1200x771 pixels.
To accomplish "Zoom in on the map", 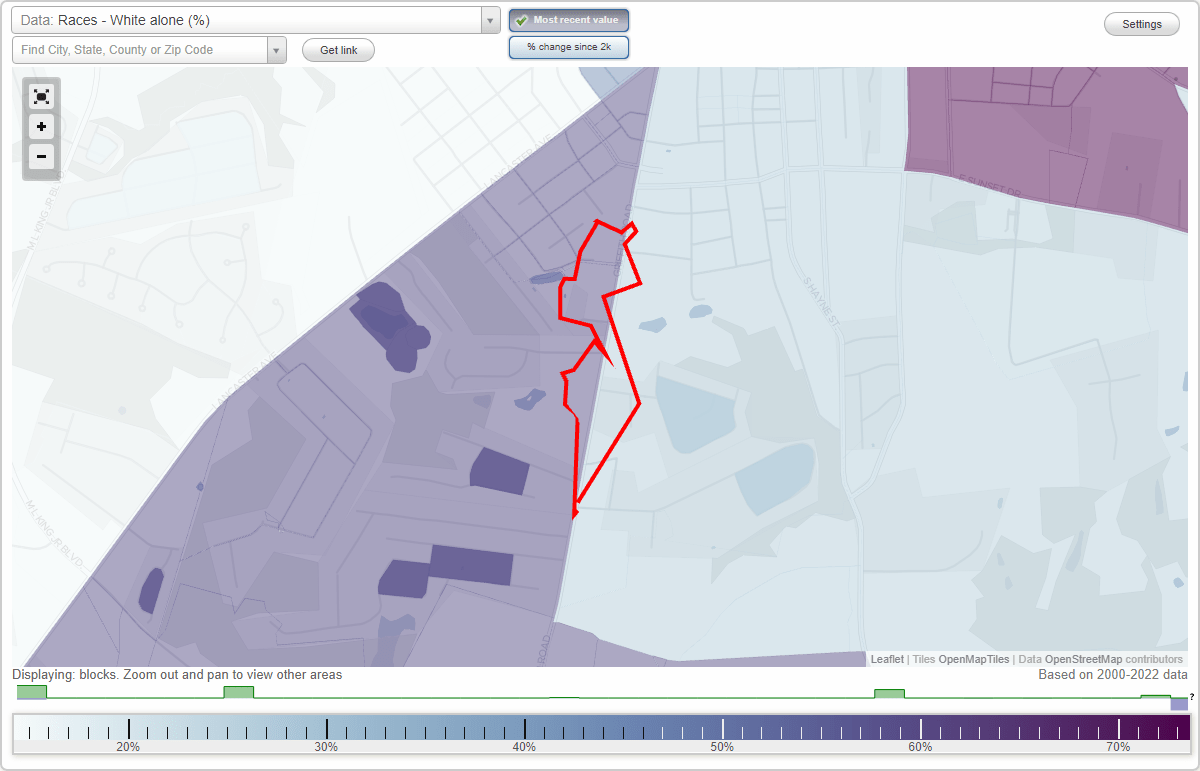I will 41,127.
